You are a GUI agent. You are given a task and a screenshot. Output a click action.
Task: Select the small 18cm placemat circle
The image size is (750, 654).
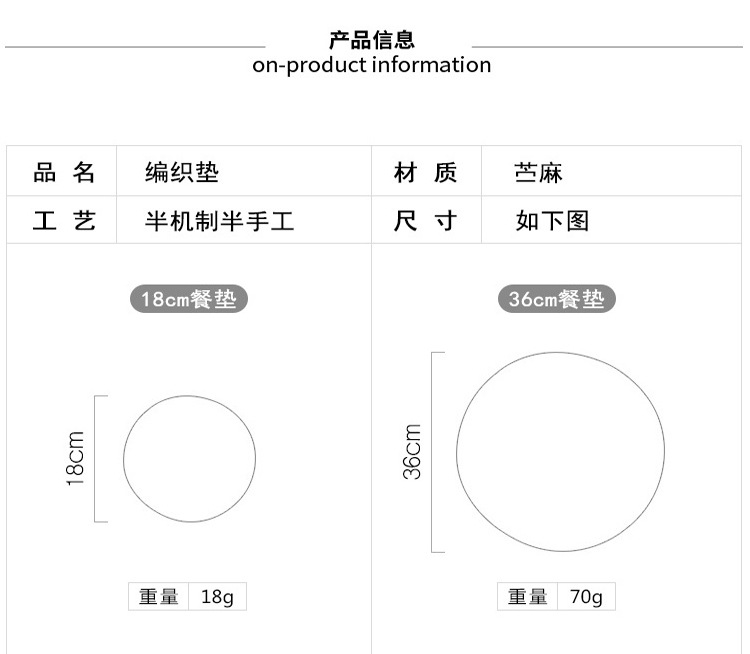189,458
